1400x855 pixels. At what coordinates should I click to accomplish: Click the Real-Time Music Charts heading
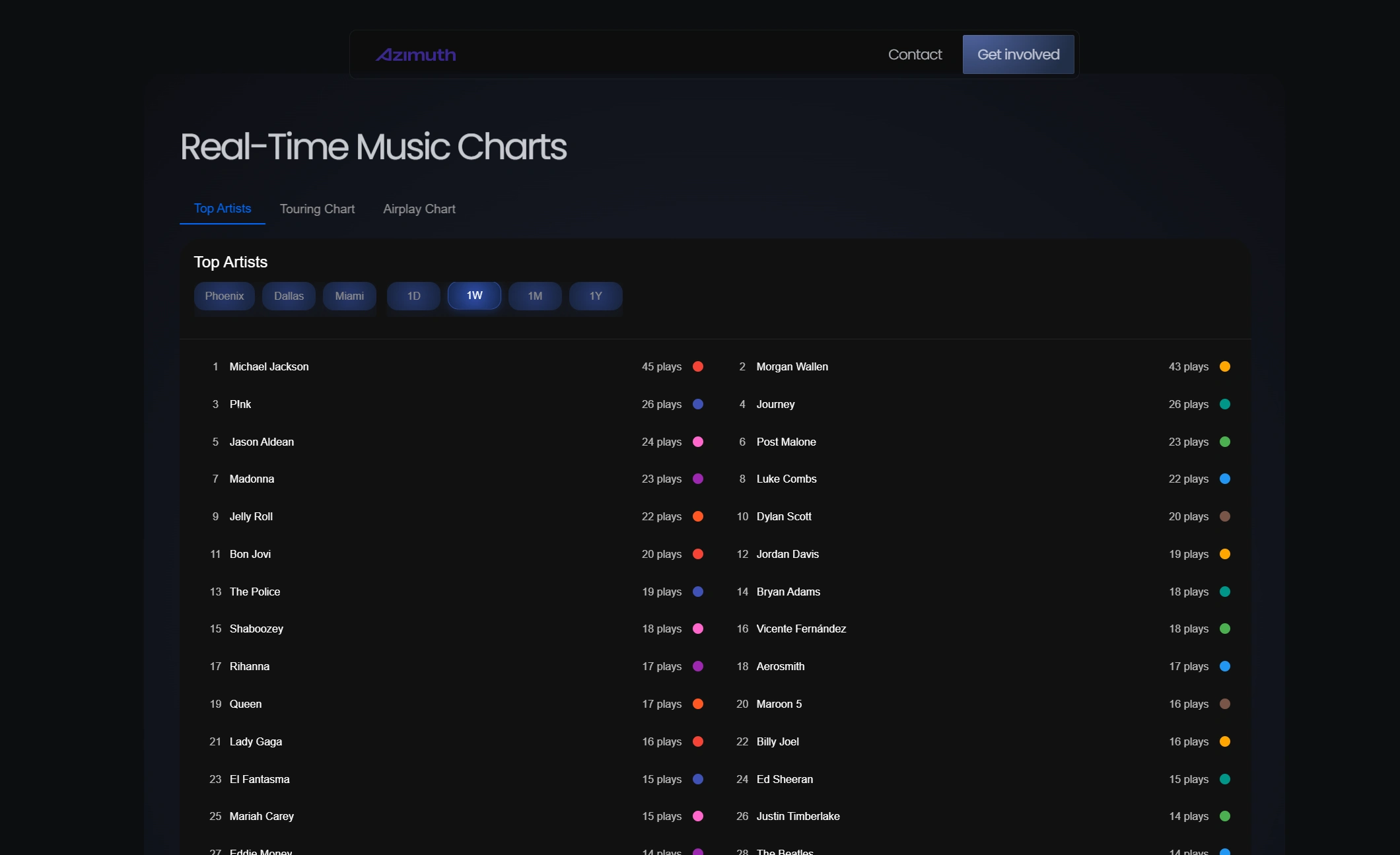tap(374, 146)
